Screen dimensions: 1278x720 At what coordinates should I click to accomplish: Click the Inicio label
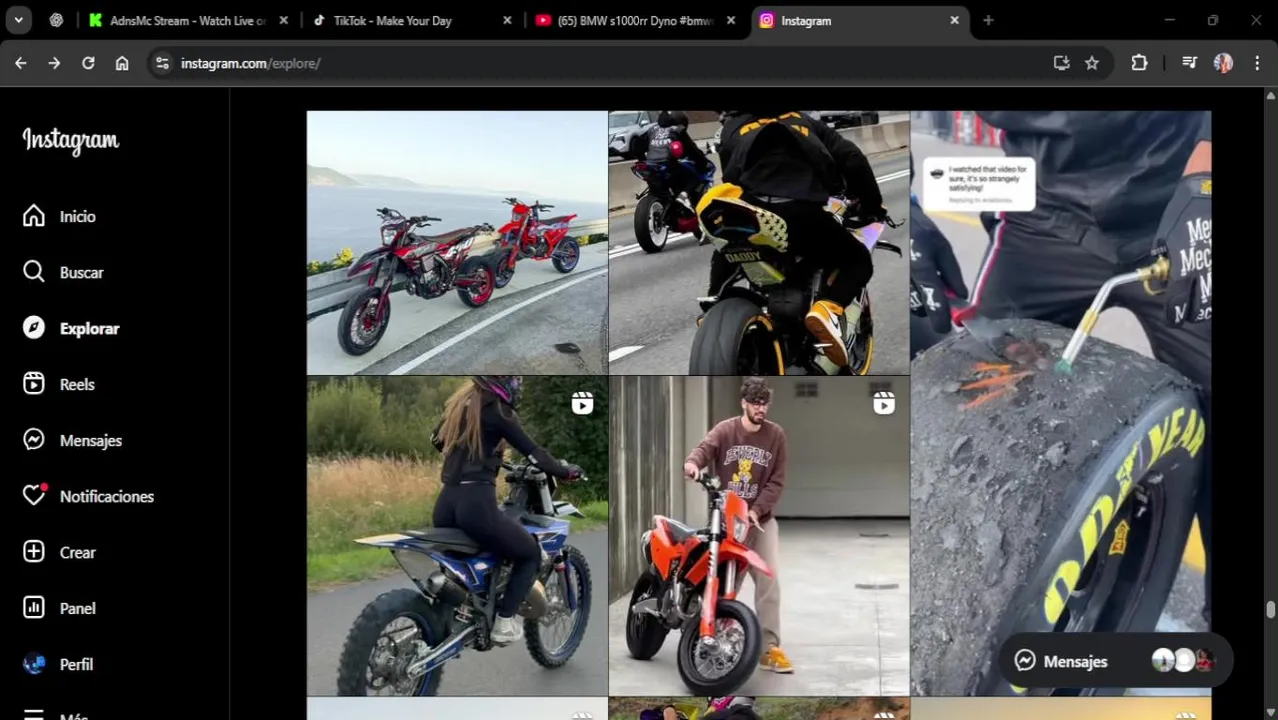pyautogui.click(x=77, y=216)
